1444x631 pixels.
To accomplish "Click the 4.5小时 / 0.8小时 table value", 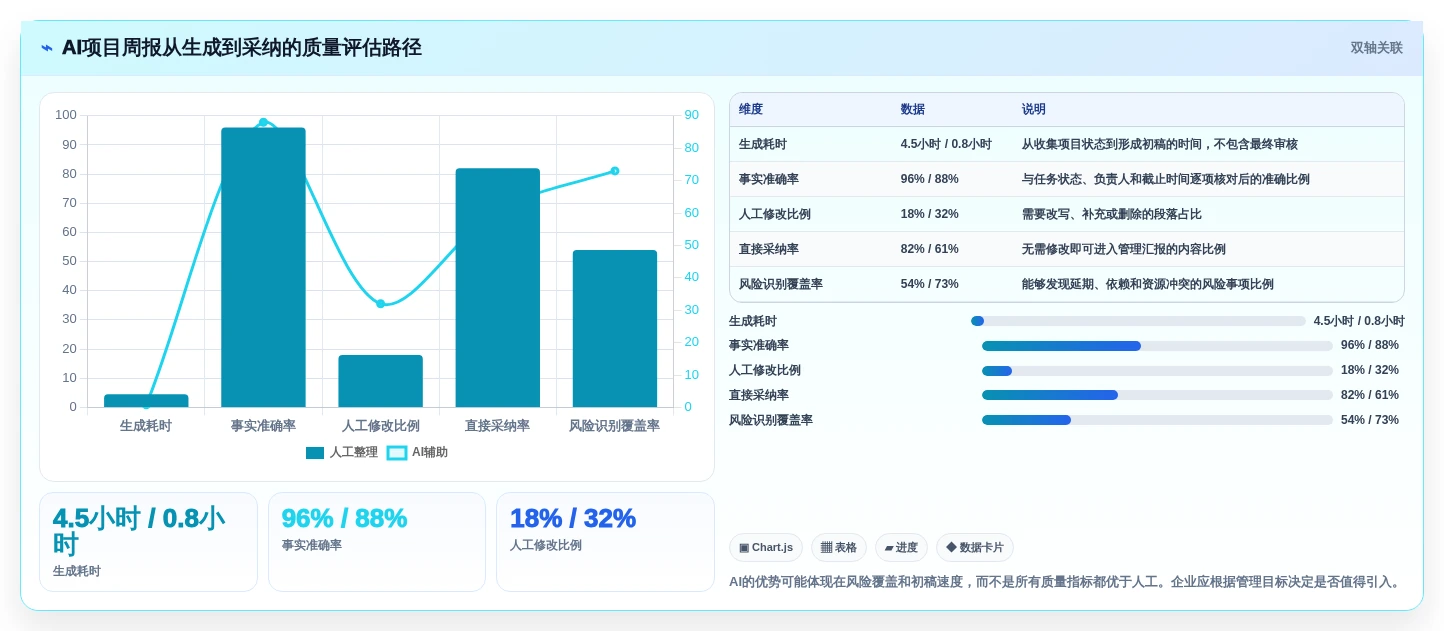I will (x=946, y=144).
